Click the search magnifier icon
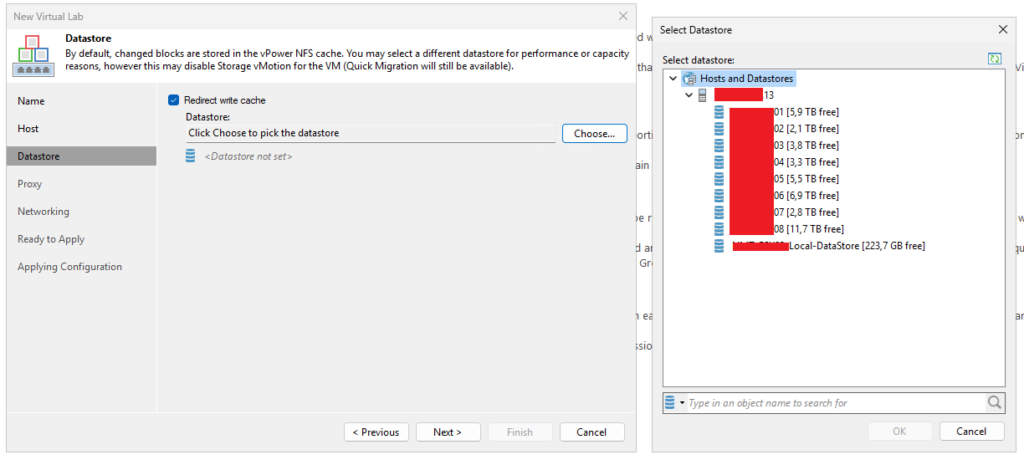 click(995, 403)
